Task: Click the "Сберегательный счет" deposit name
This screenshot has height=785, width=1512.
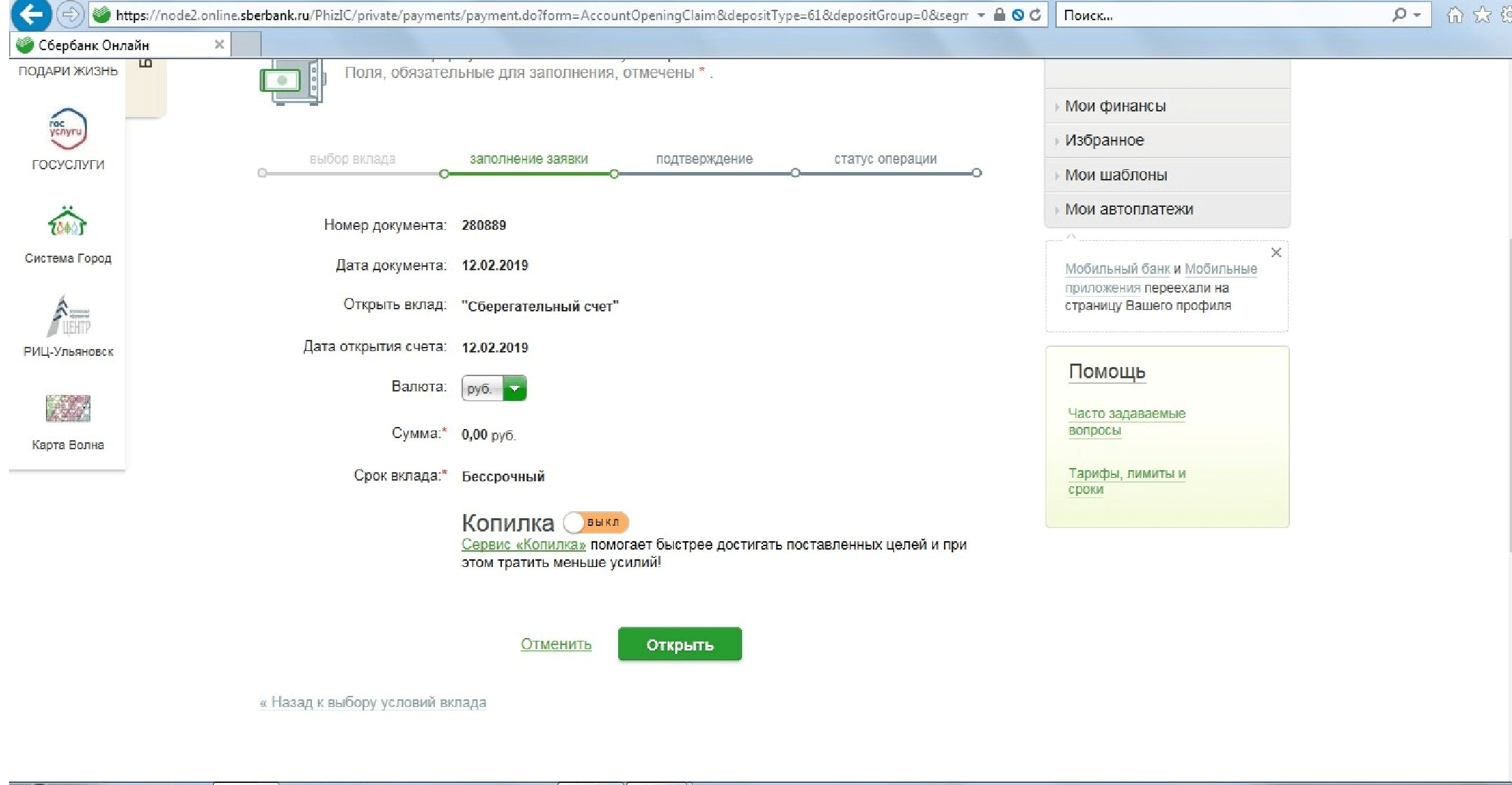Action: [x=540, y=306]
